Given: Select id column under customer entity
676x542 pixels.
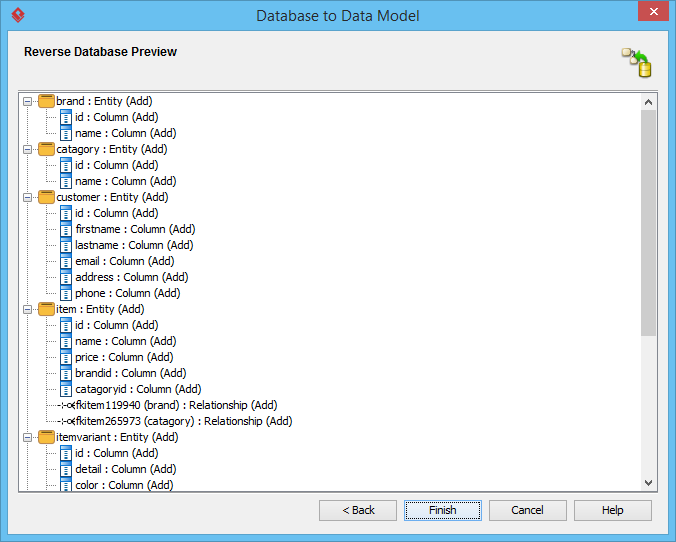Looking at the screenshot, I should [x=116, y=213].
